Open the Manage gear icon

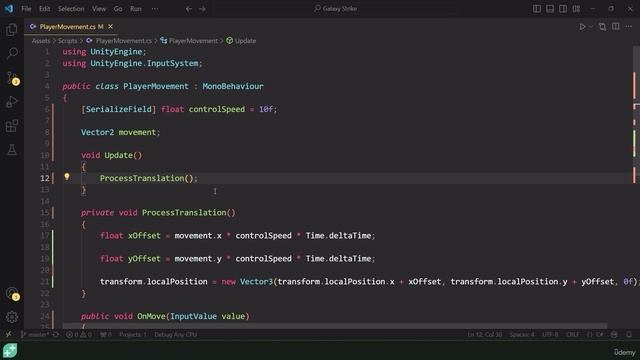click(12, 317)
